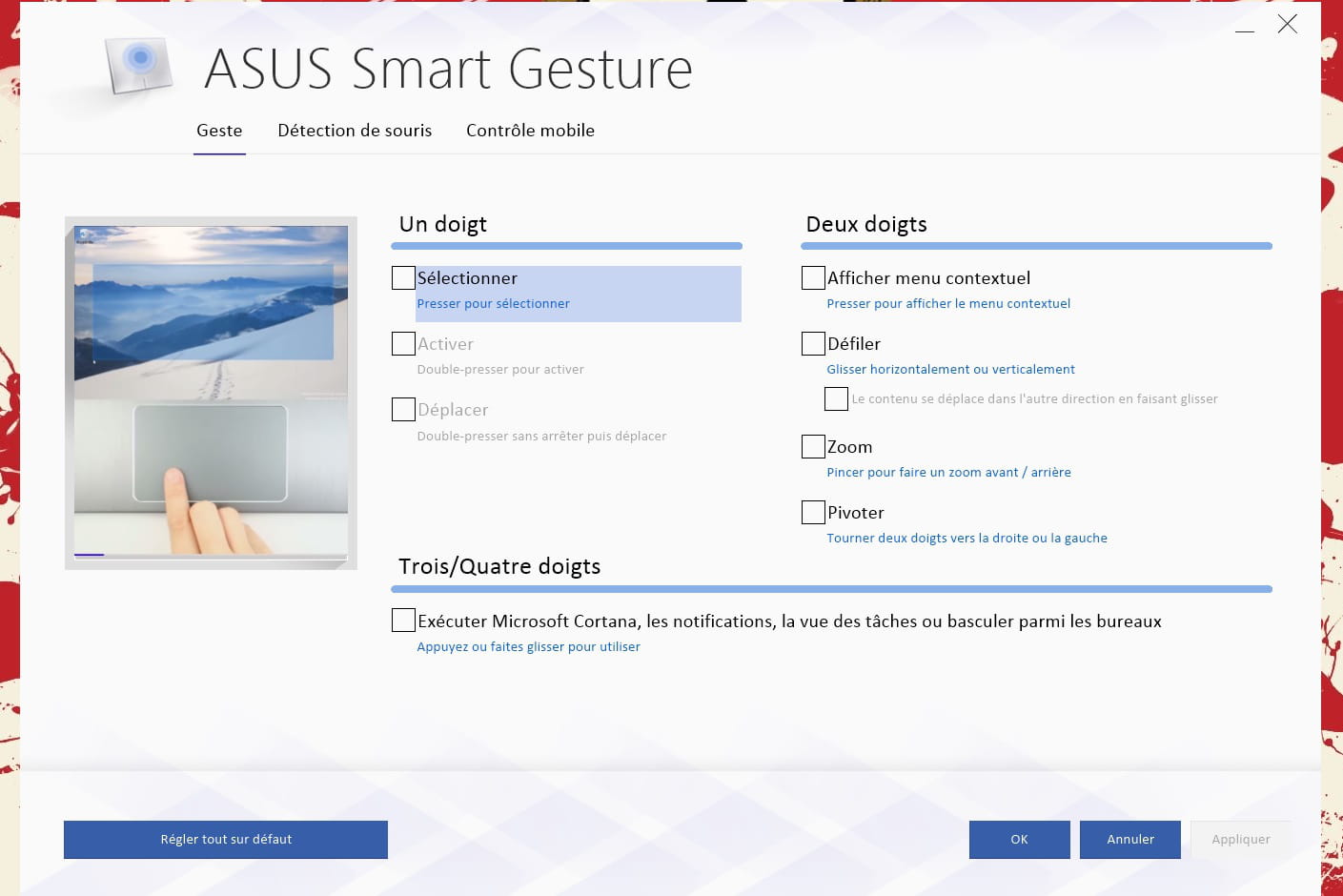Image resolution: width=1343 pixels, height=896 pixels.
Task: Click Régler tout sur défaut button
Action: (x=226, y=840)
